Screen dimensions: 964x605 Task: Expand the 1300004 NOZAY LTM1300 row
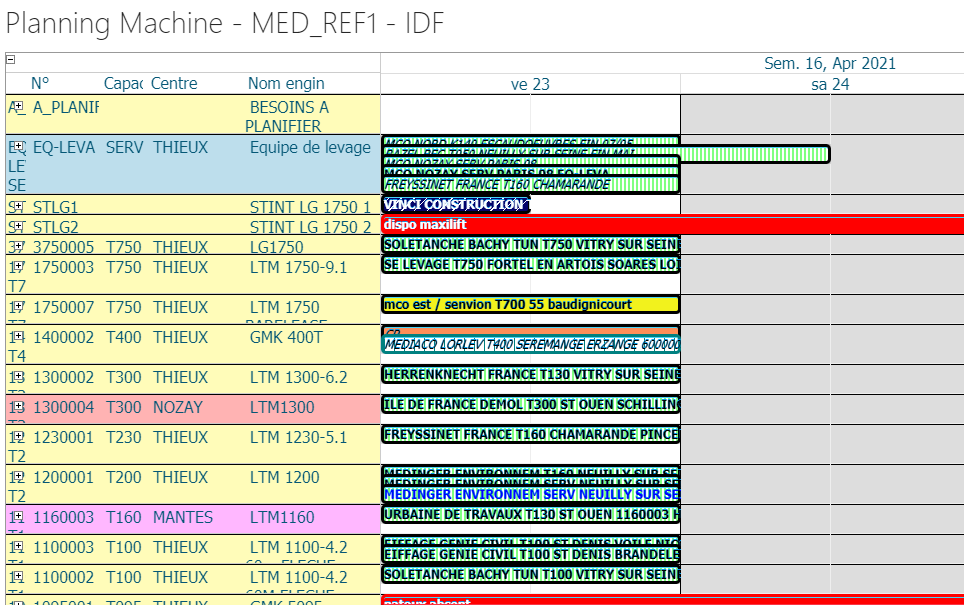[19, 406]
